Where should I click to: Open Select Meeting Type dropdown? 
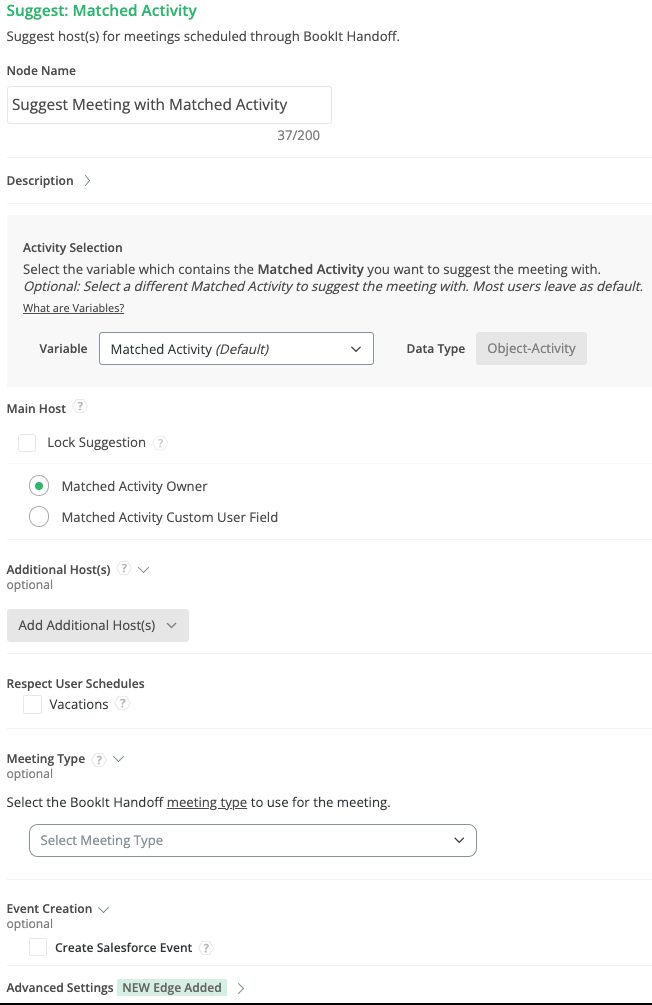coord(253,840)
